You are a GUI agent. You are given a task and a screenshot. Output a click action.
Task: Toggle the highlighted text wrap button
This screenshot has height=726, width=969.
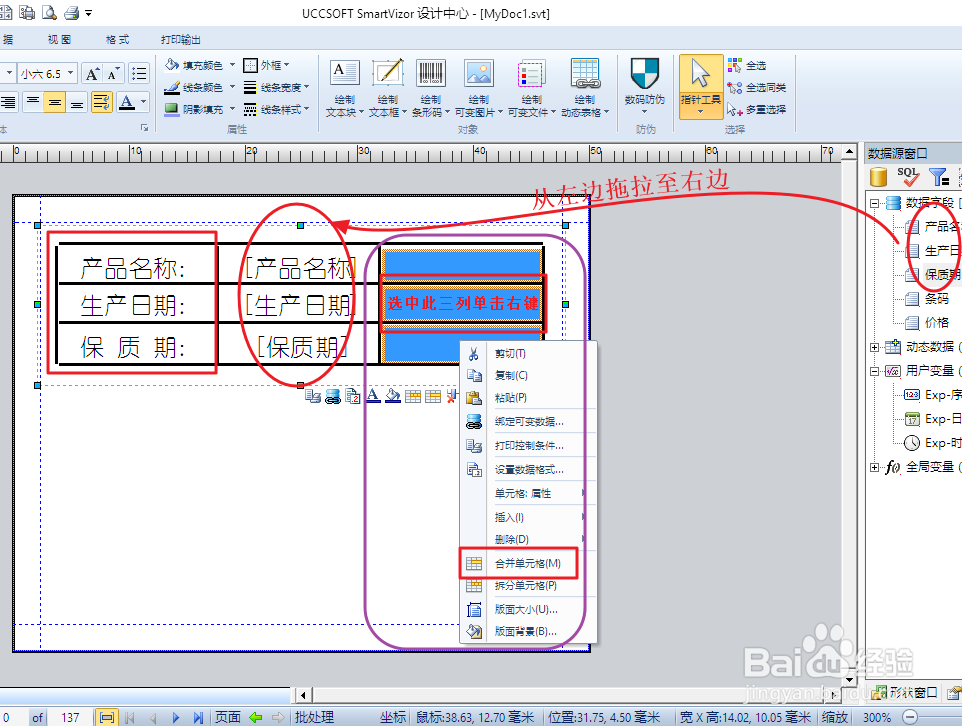(101, 101)
